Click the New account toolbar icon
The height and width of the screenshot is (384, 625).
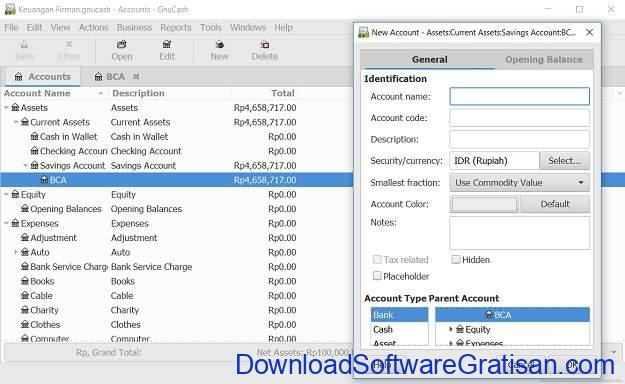219,44
